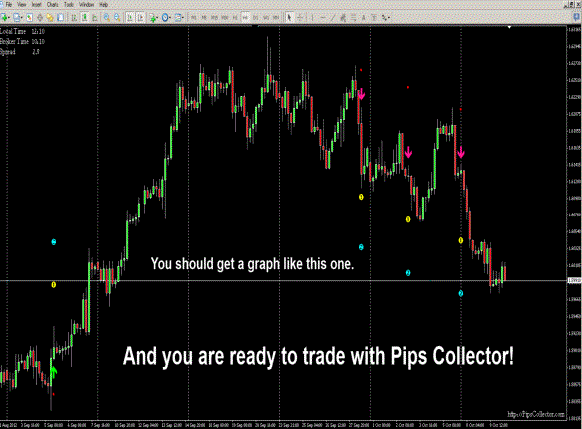Select the crosshair tool
This screenshot has height=429, width=582.
[300, 17]
